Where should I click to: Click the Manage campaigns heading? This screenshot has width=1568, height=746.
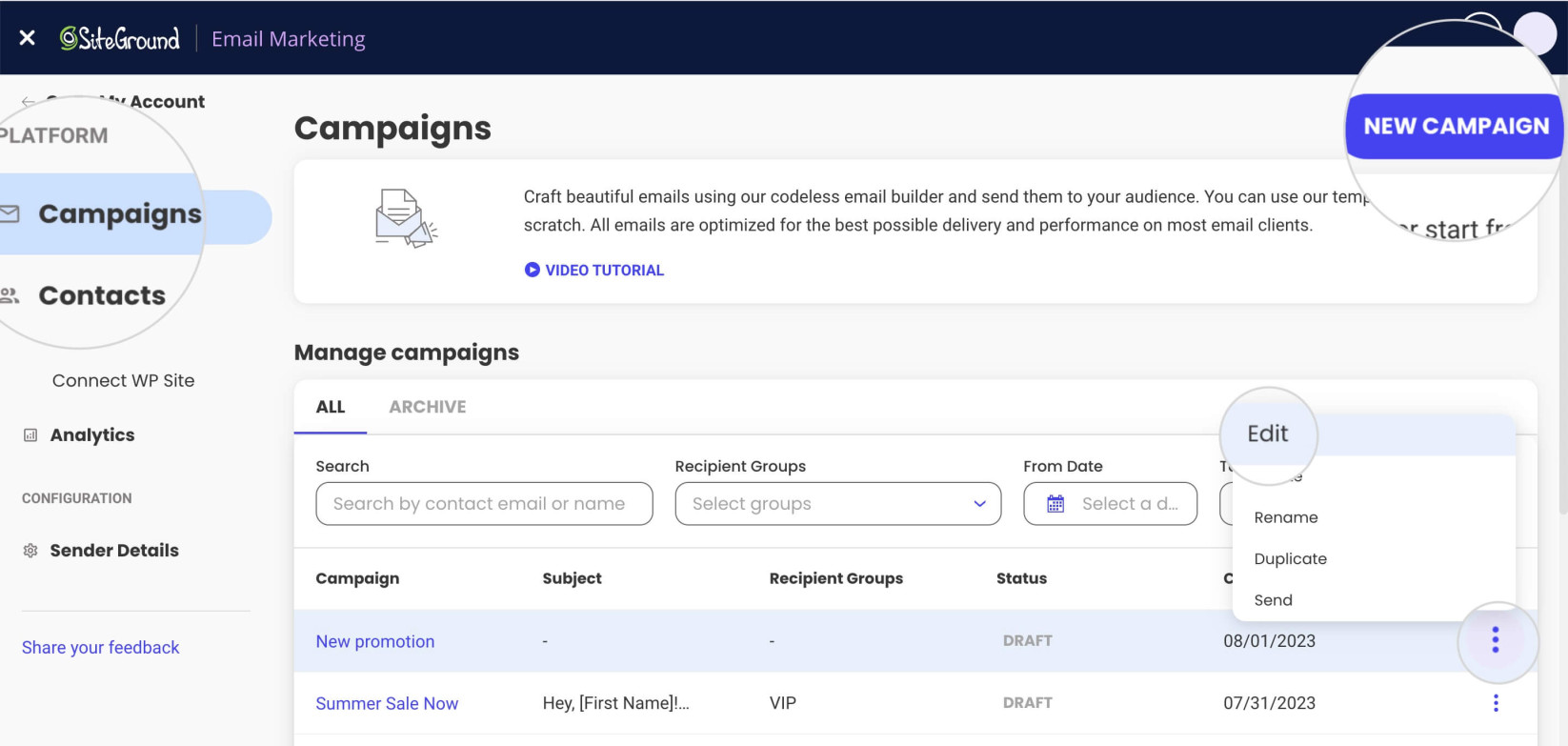coord(407,353)
